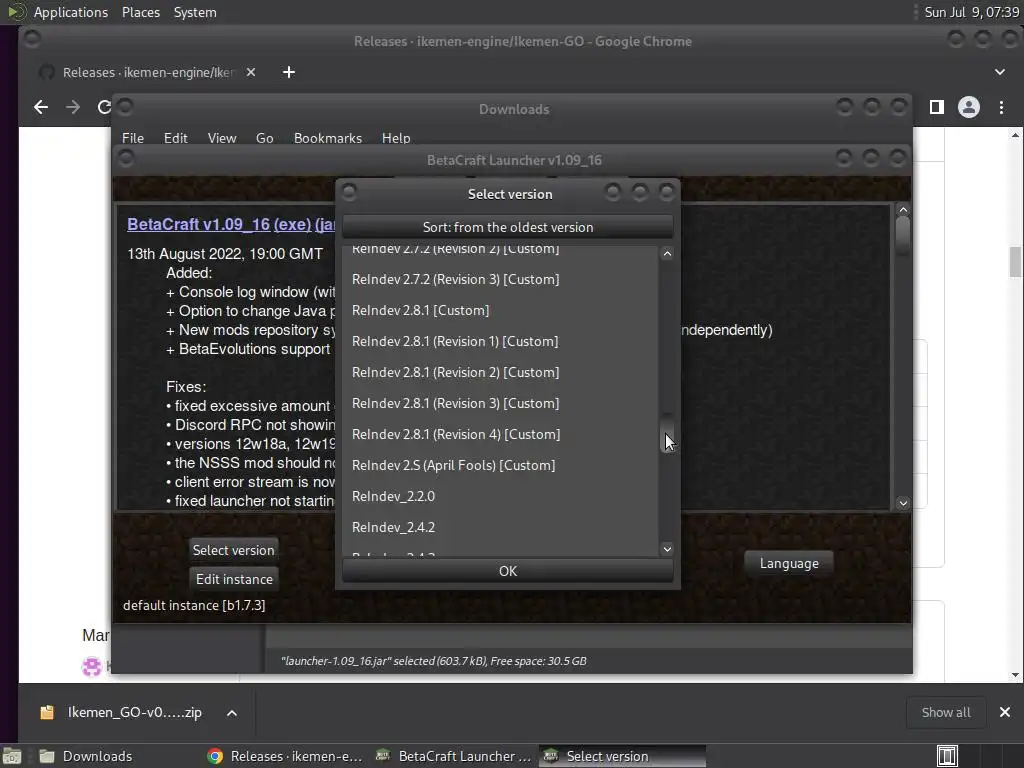Click changelog panel scroll down arrow

pos(903,503)
